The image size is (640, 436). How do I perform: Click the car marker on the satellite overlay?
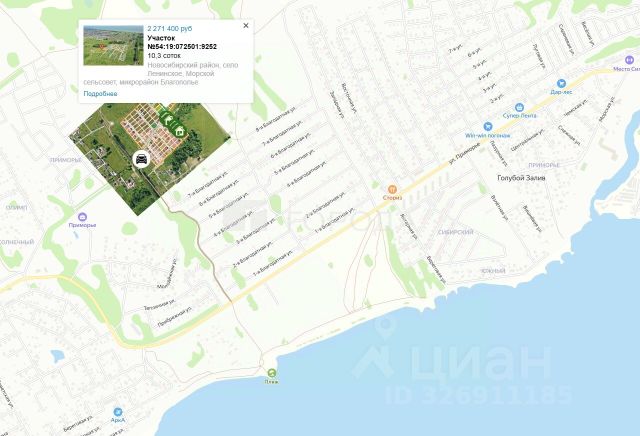coord(141,159)
